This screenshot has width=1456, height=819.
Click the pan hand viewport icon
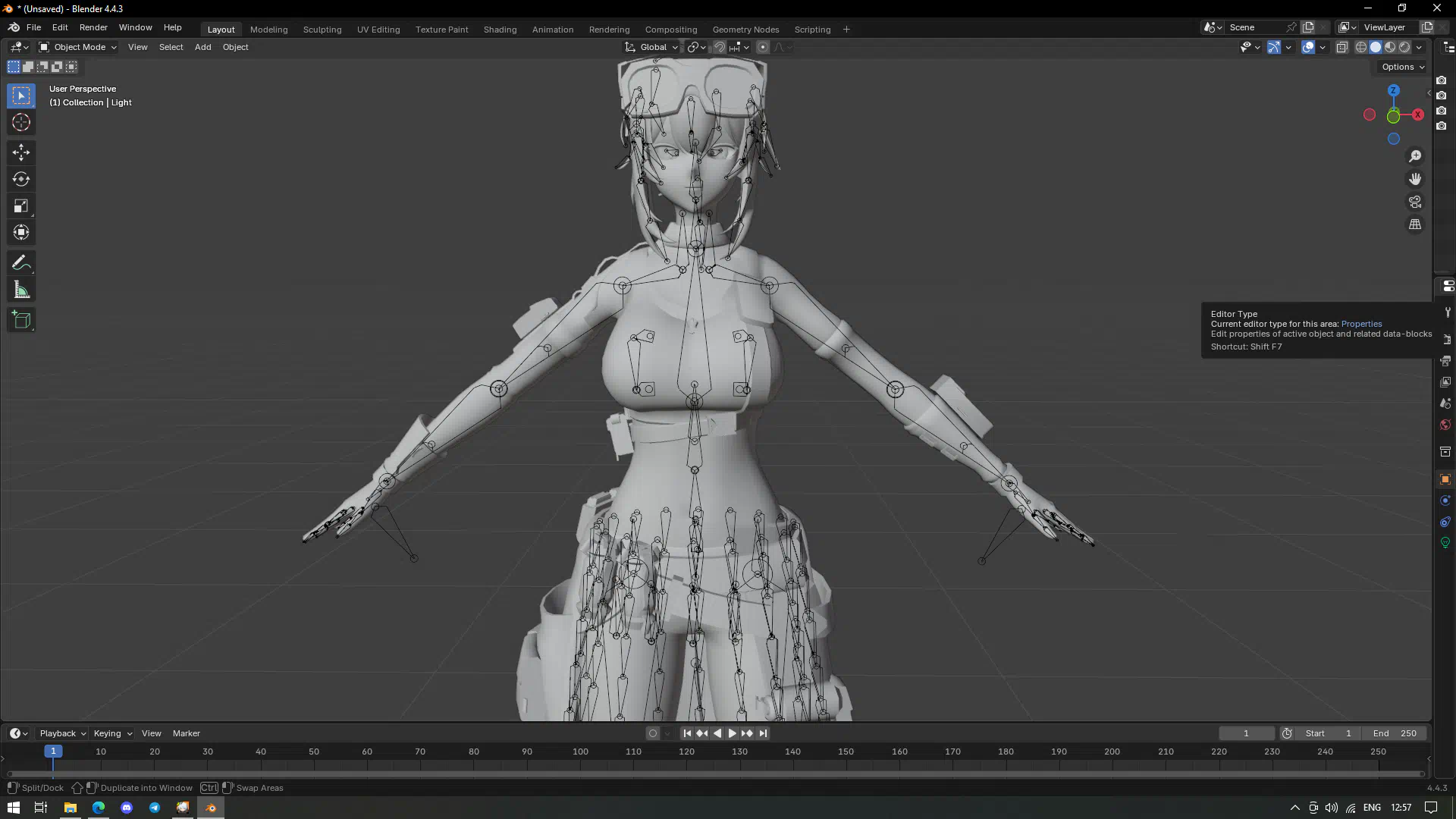1415,179
